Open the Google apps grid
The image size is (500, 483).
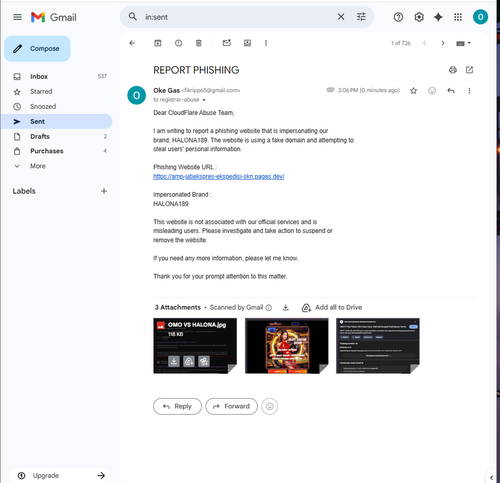(x=458, y=17)
